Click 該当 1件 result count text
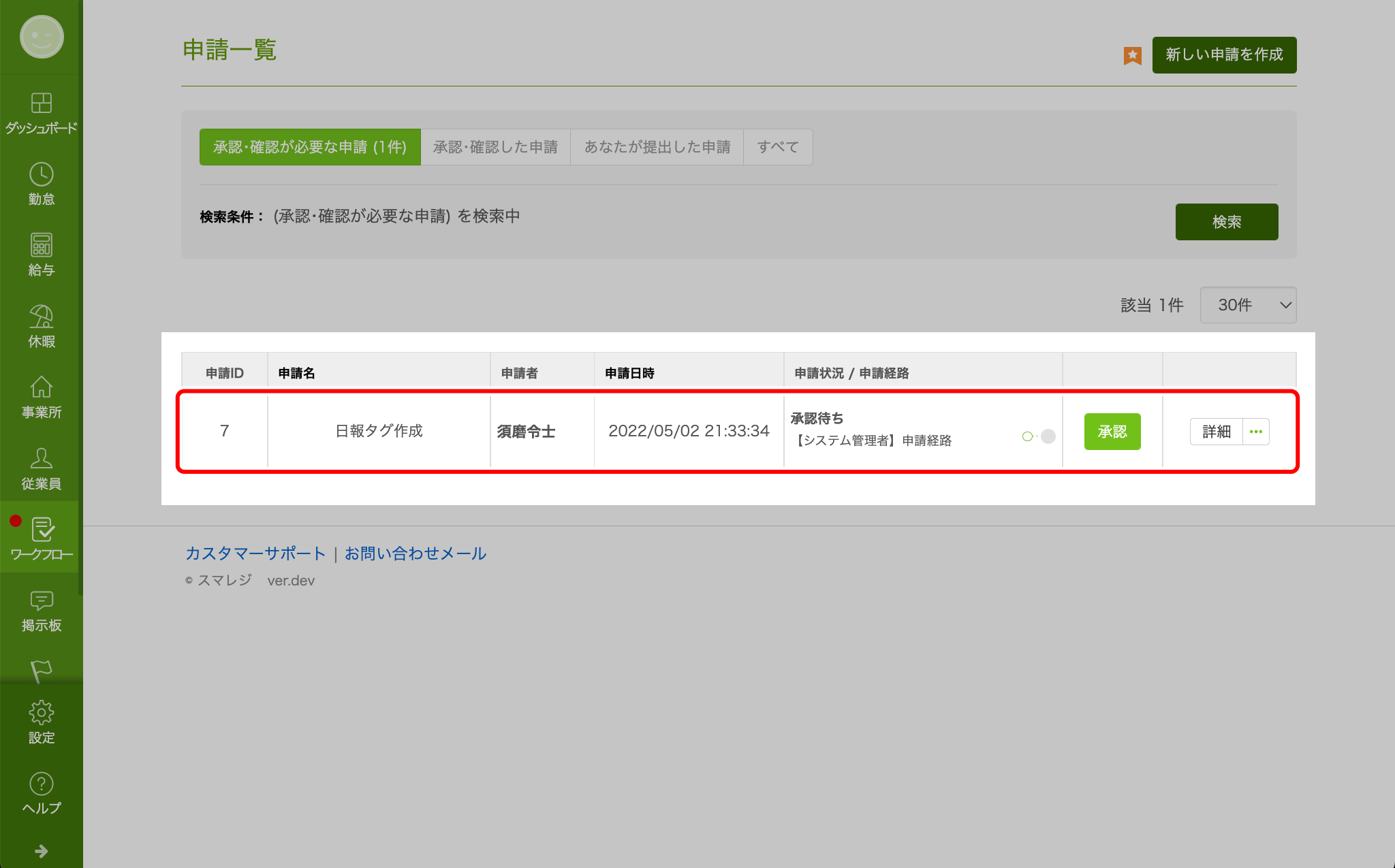1395x868 pixels. [1152, 305]
